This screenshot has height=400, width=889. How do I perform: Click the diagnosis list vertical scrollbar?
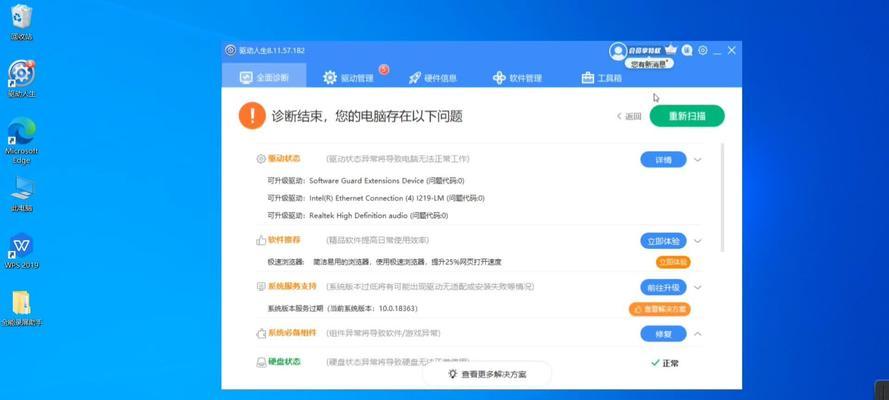tap(722, 197)
